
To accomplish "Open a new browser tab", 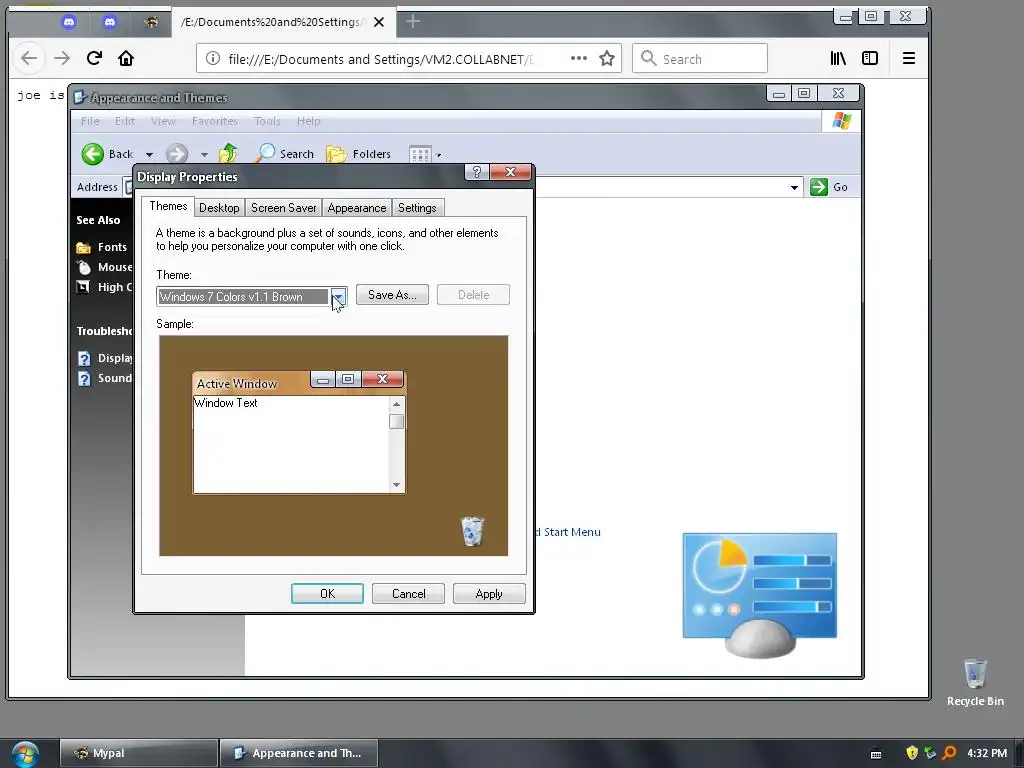I will point(413,22).
